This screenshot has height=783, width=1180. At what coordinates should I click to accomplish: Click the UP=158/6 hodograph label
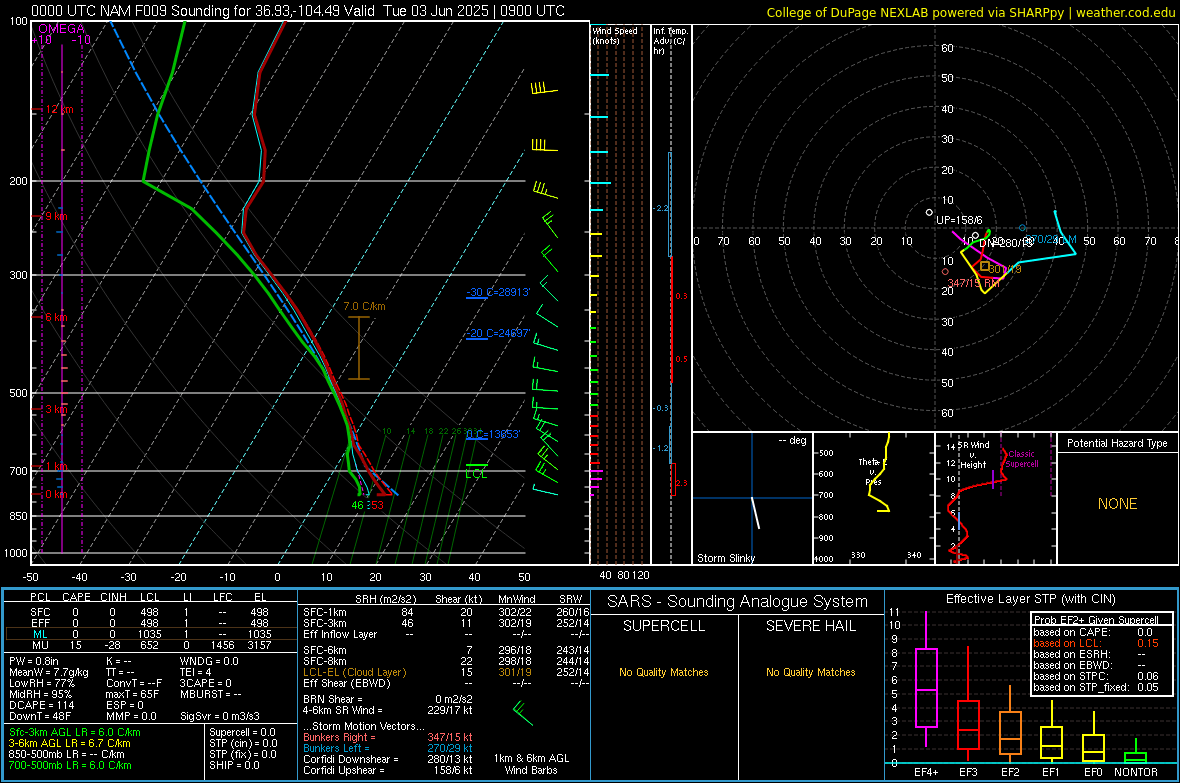[960, 221]
